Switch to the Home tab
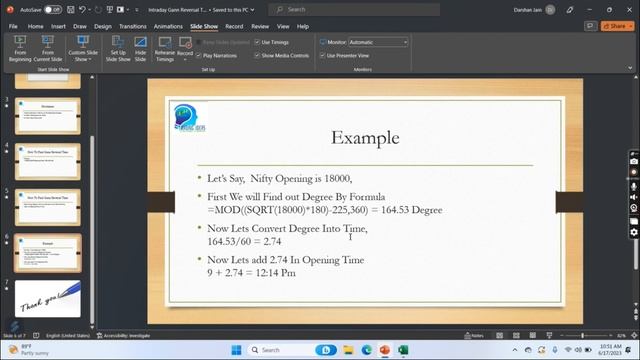This screenshot has height=360, width=640. point(36,27)
